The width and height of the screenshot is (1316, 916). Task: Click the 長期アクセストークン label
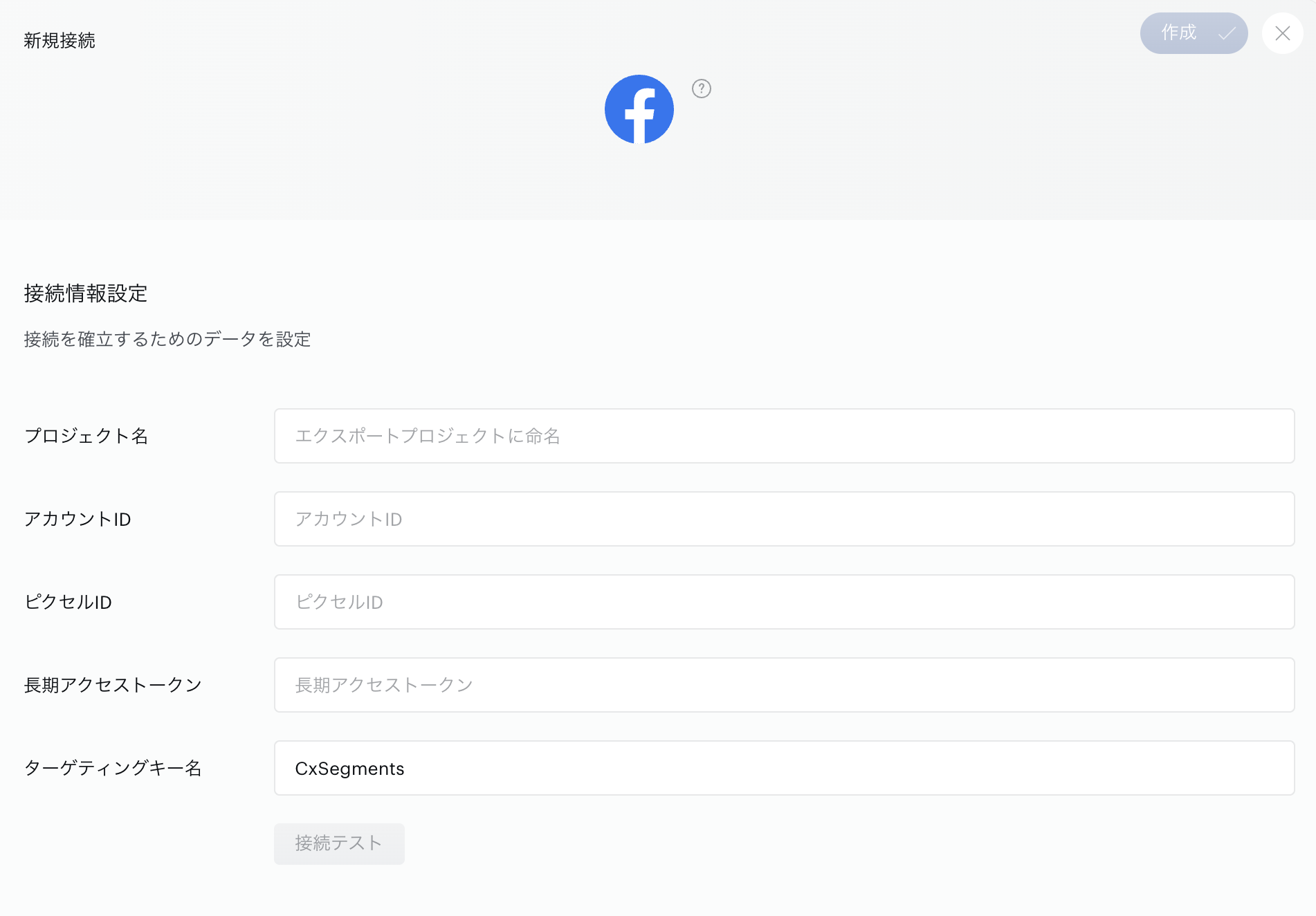113,685
